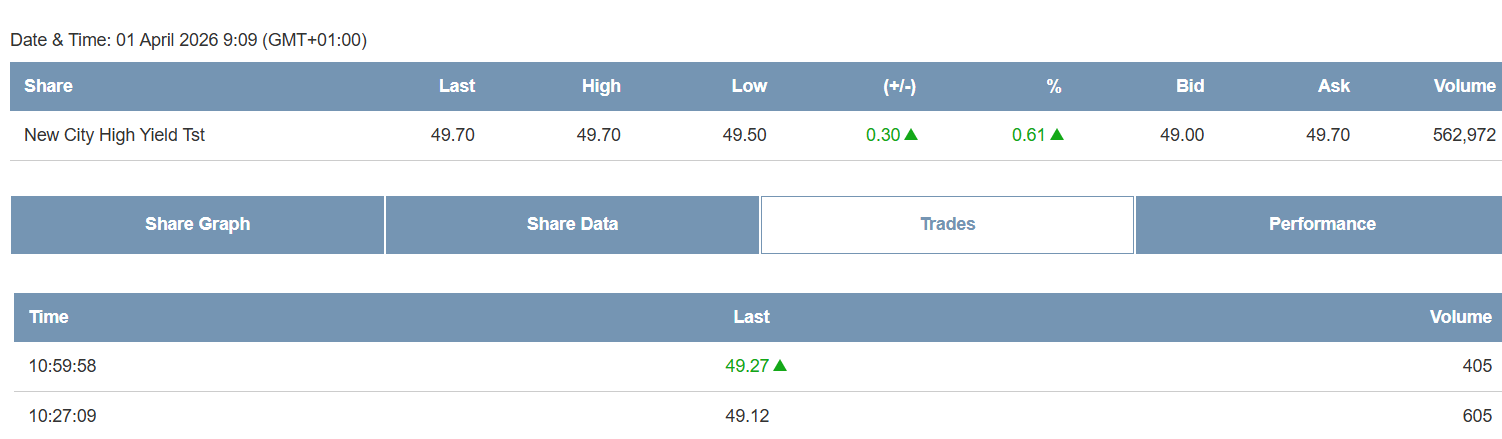Click the 562,972 volume value

[1464, 135]
